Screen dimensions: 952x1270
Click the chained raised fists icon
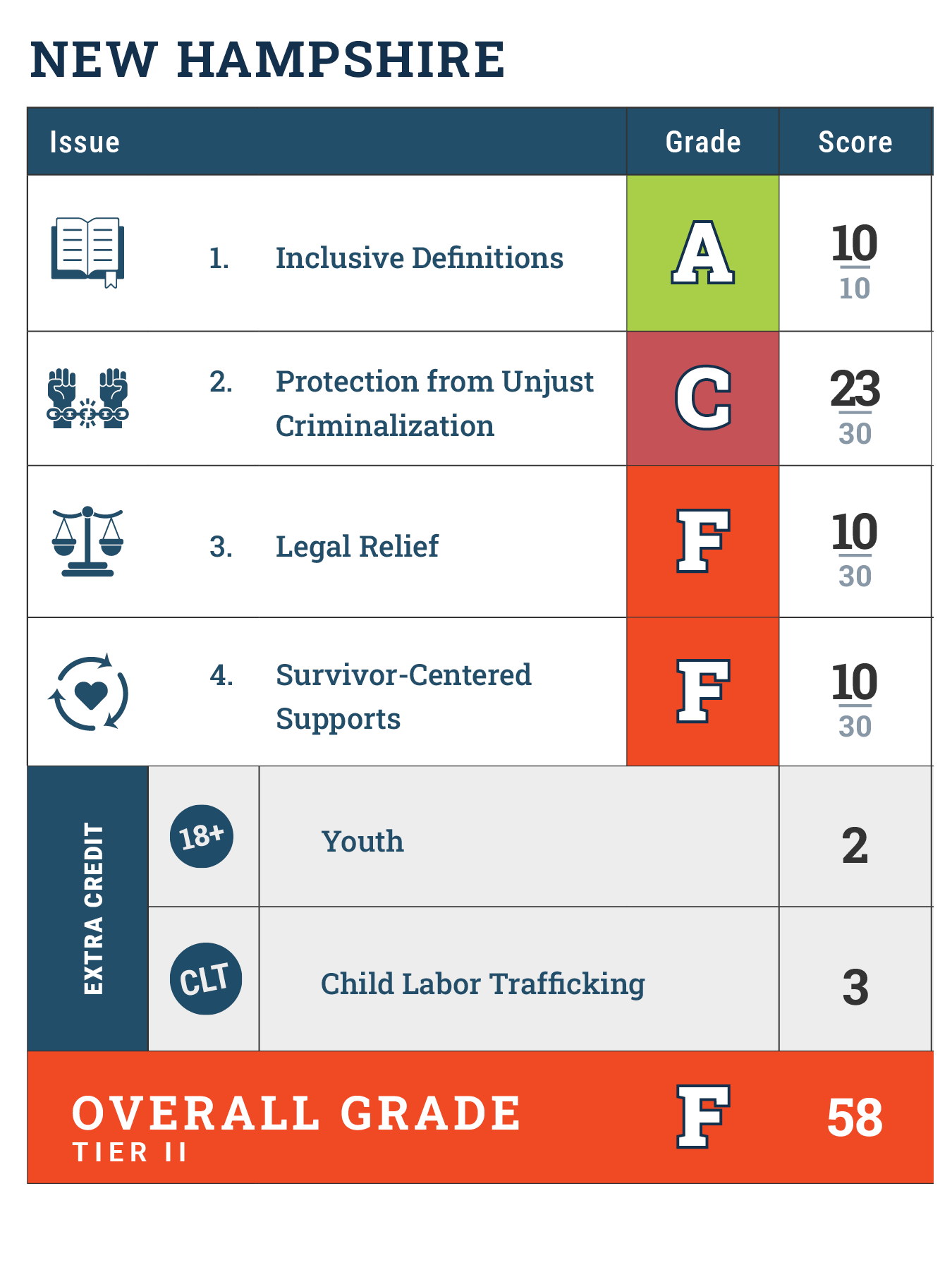[88, 399]
